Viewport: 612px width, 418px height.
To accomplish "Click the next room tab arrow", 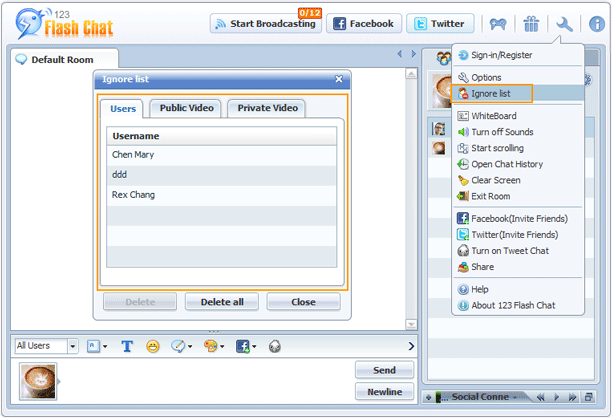I will tap(413, 54).
